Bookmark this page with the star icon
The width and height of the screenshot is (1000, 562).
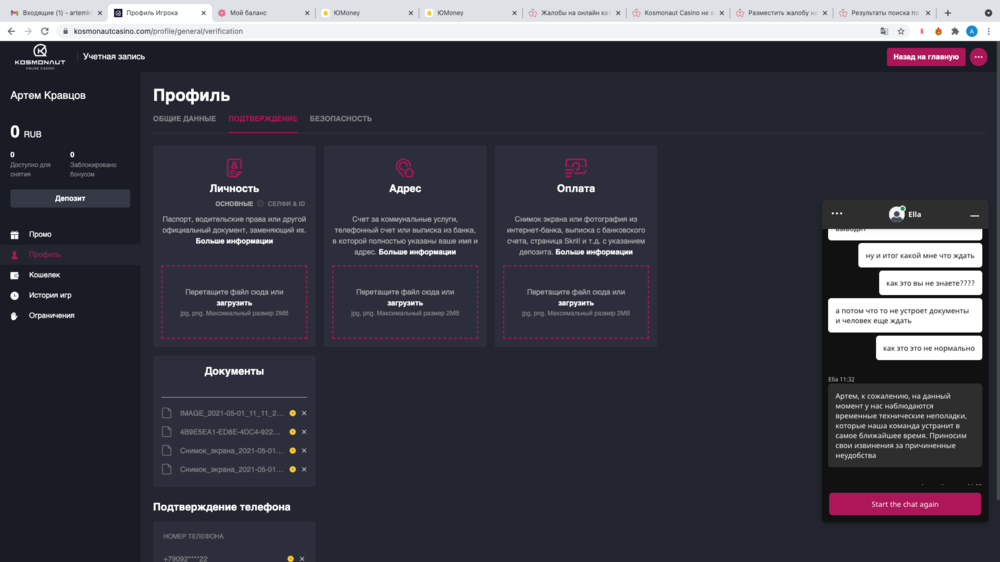[x=902, y=31]
